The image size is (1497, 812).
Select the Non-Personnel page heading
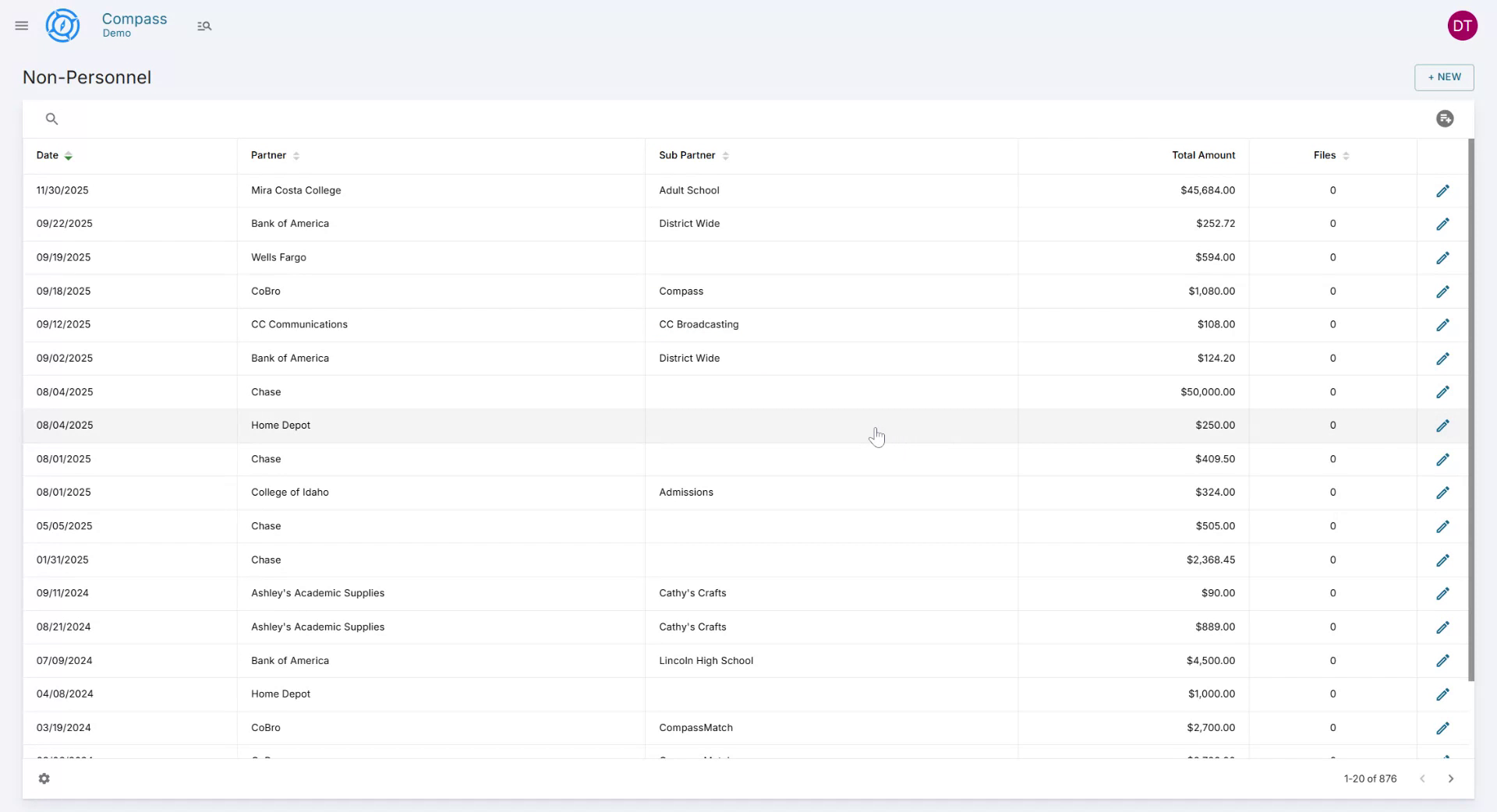click(87, 77)
